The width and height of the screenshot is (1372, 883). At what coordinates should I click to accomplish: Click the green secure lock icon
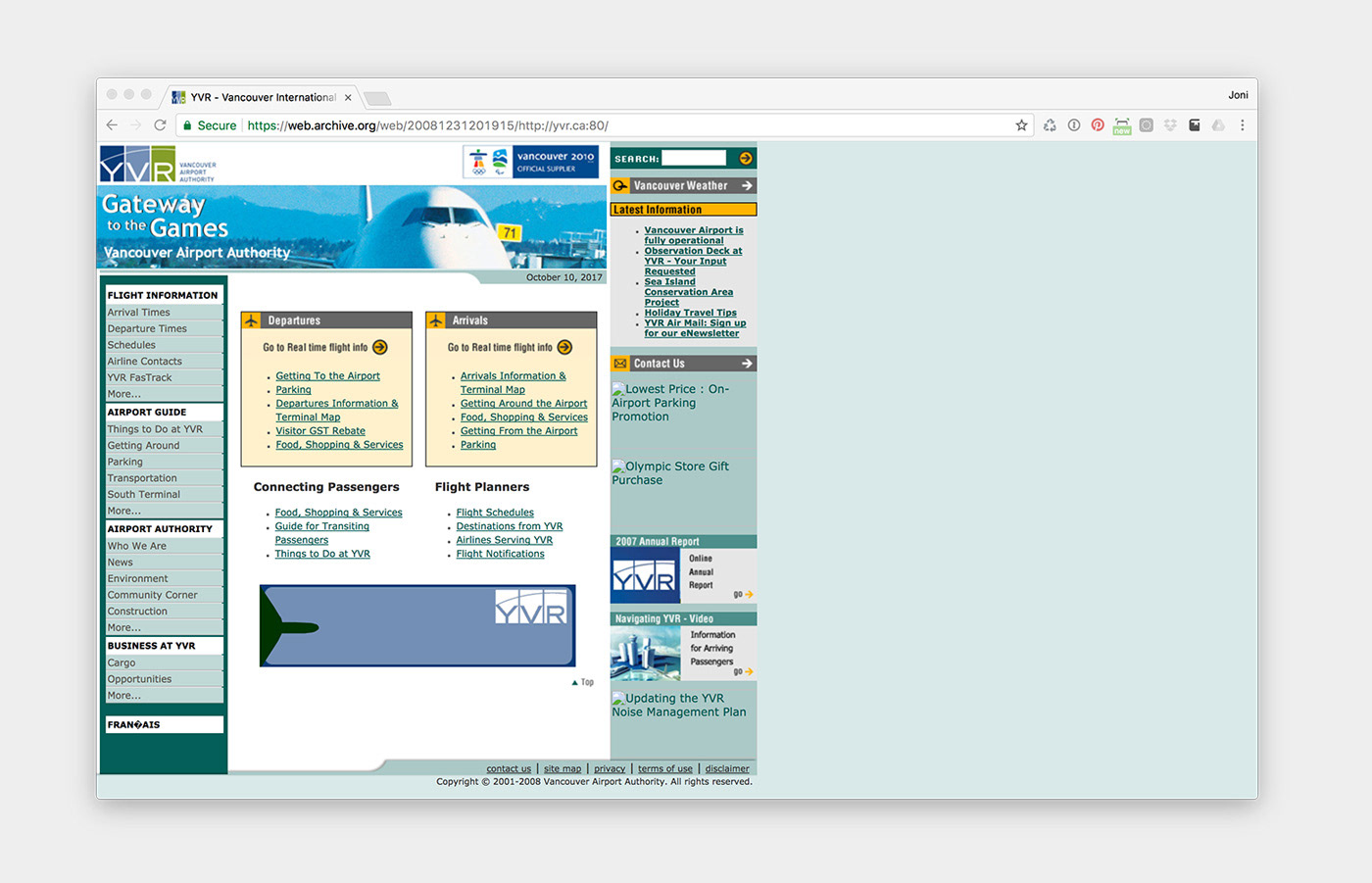(x=187, y=125)
